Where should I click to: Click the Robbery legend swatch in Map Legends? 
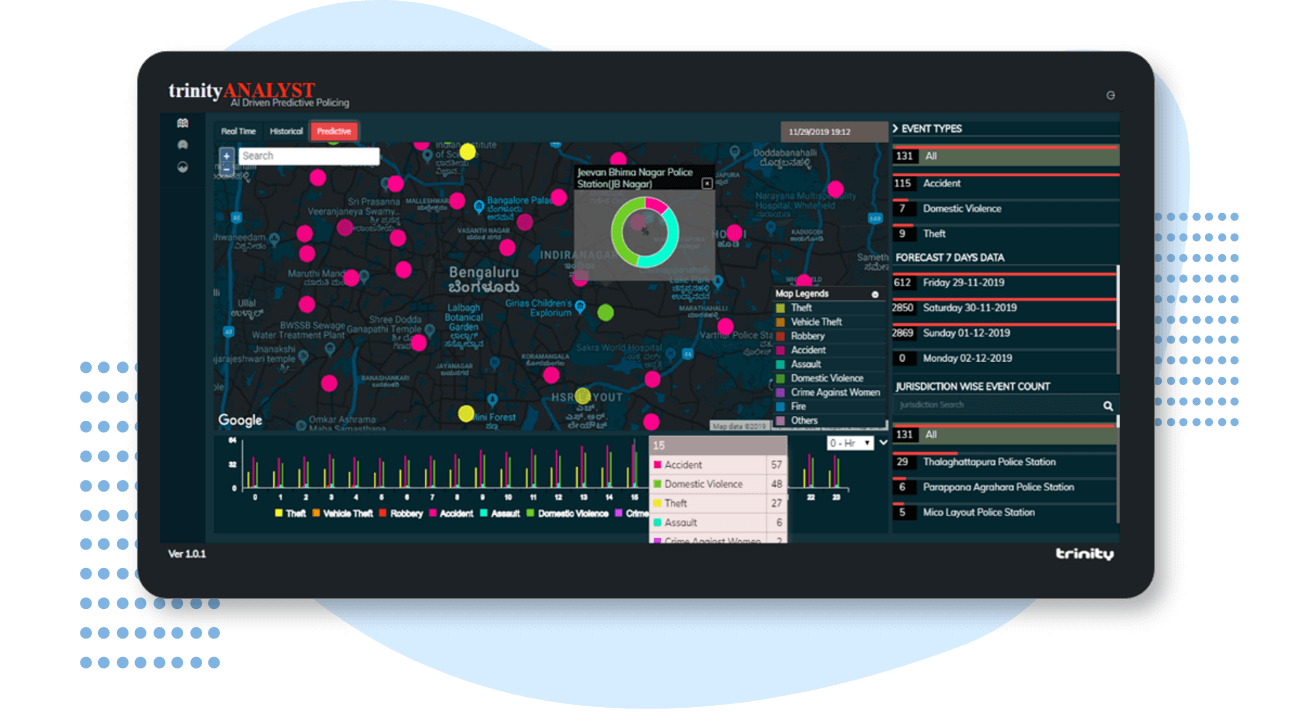coord(781,336)
